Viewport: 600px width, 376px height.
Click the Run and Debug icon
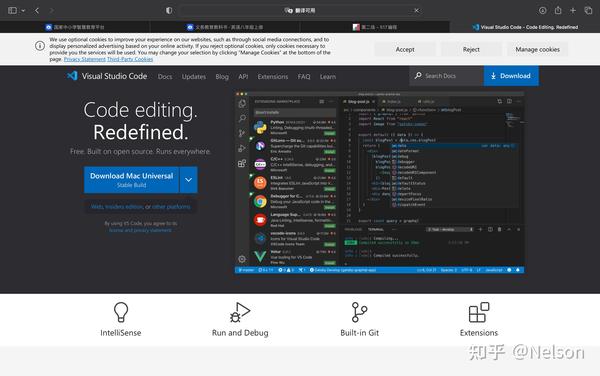[240, 312]
